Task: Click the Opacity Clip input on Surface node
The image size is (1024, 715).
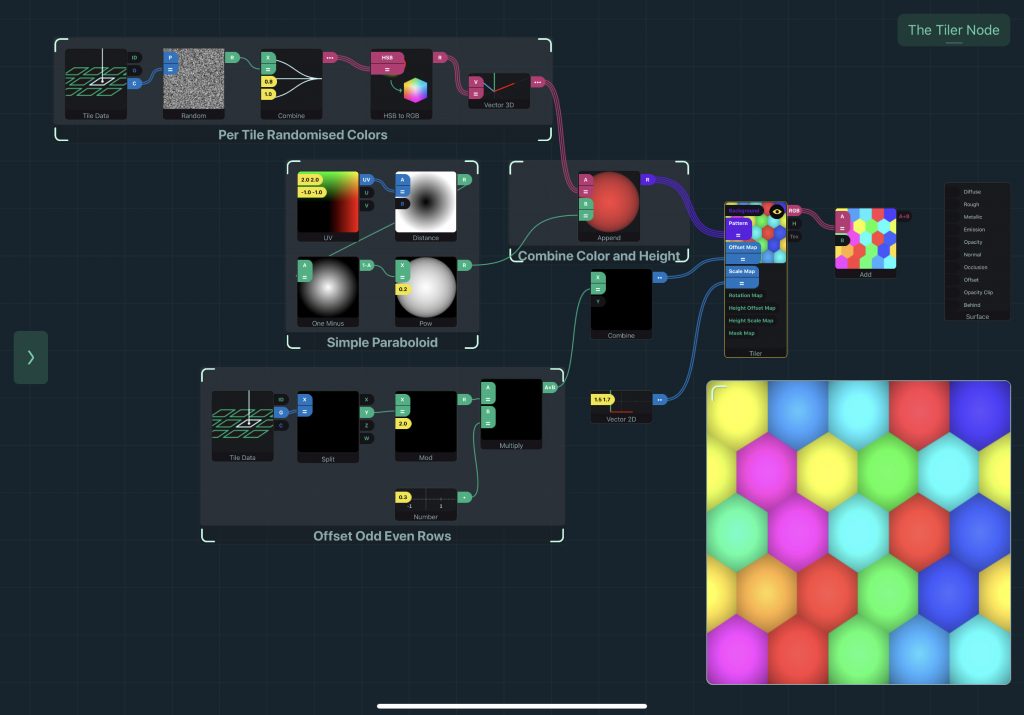Action: (978, 293)
